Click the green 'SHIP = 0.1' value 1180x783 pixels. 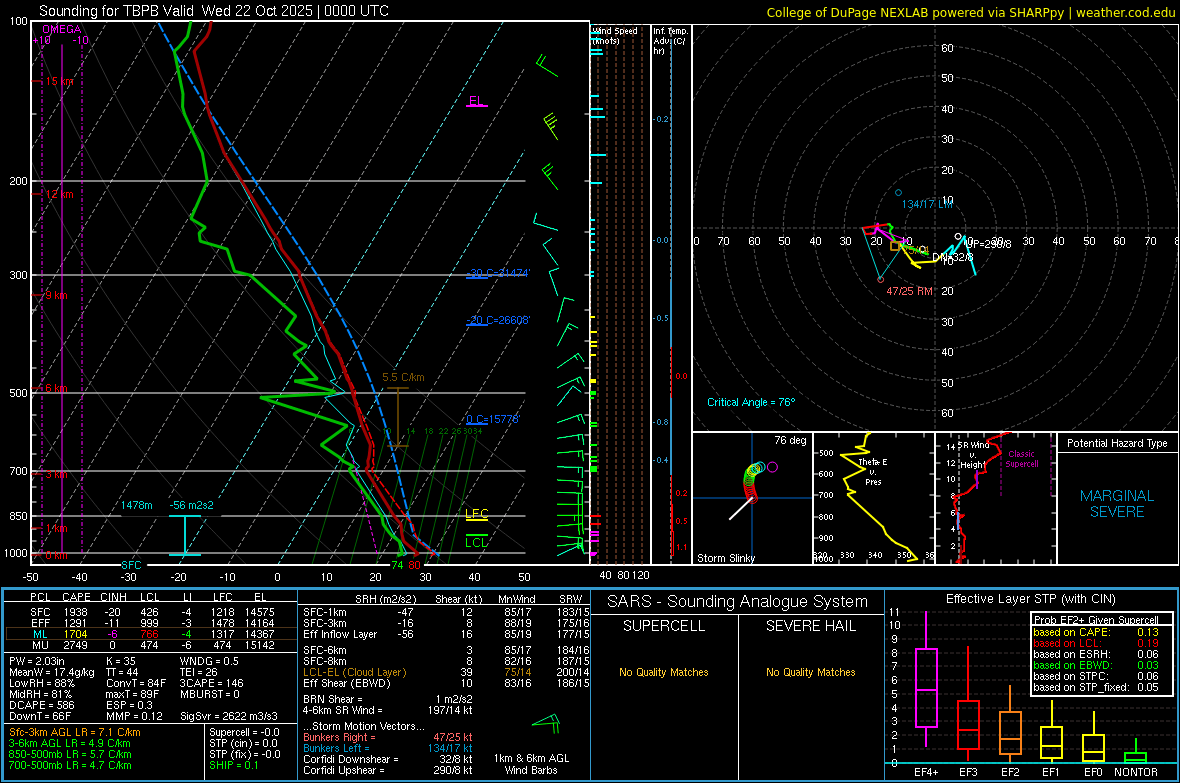(x=234, y=765)
